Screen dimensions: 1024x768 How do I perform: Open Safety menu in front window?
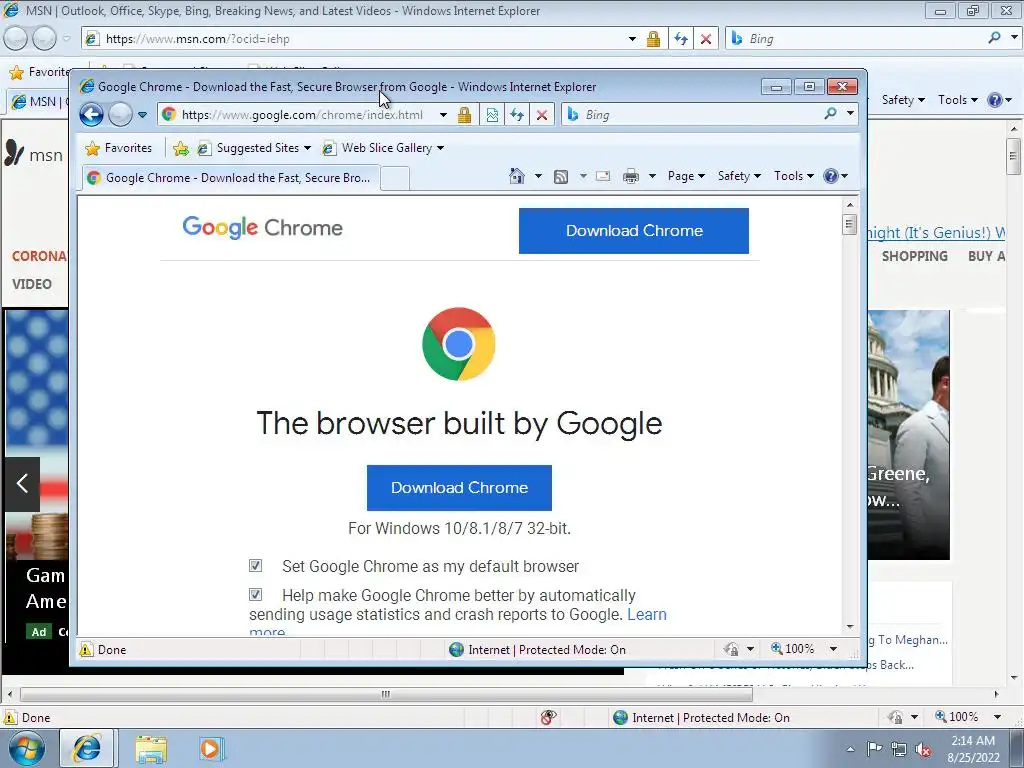point(739,176)
